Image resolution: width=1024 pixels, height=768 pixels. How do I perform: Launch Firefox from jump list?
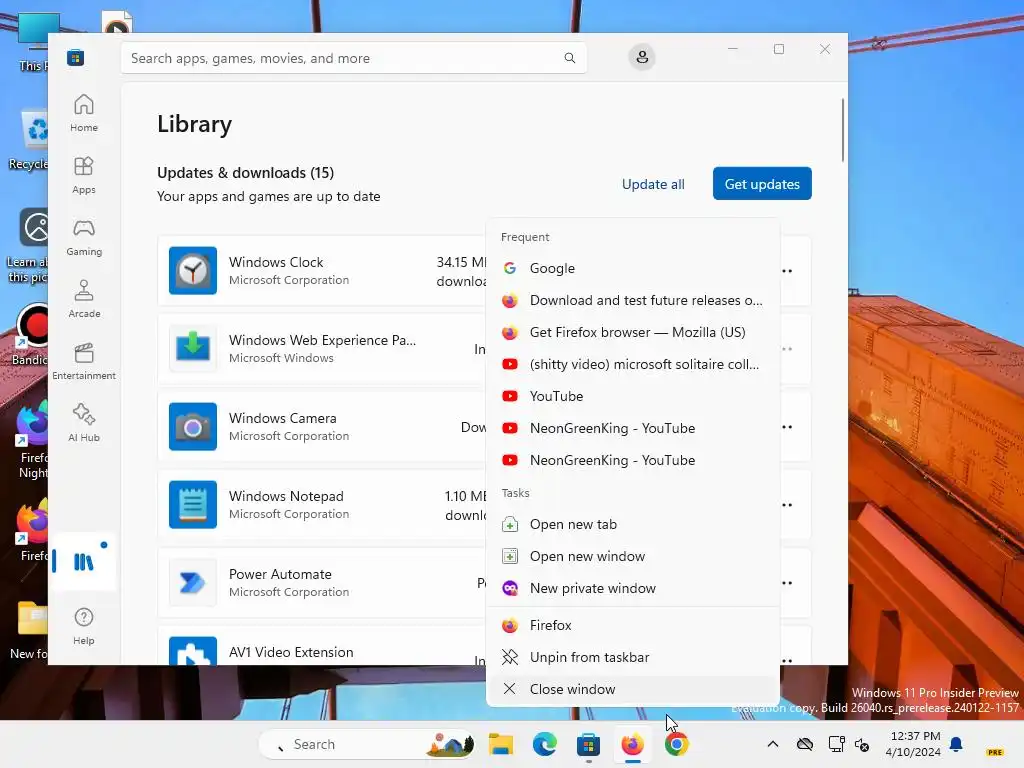[633, 626]
